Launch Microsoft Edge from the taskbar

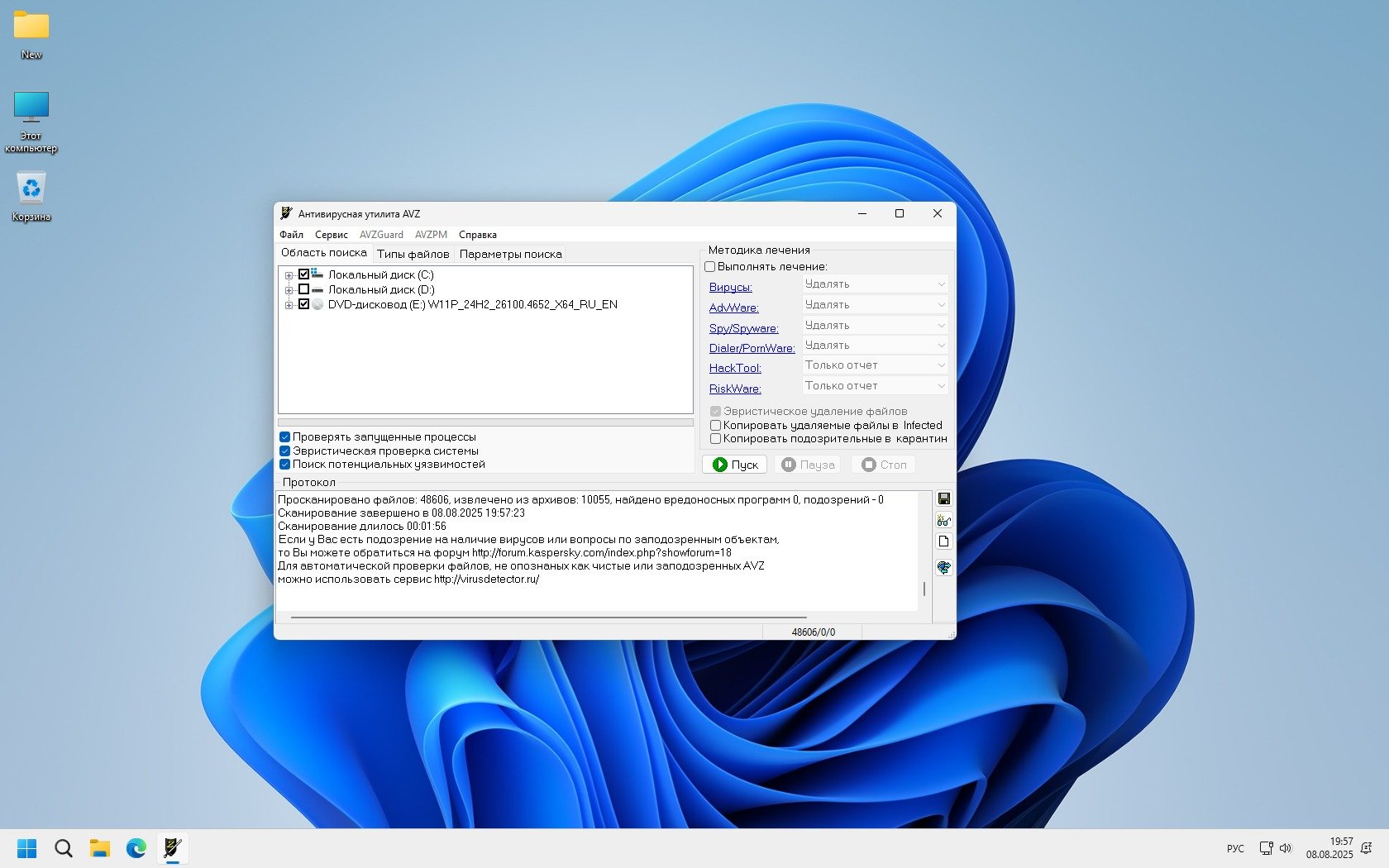click(x=136, y=848)
